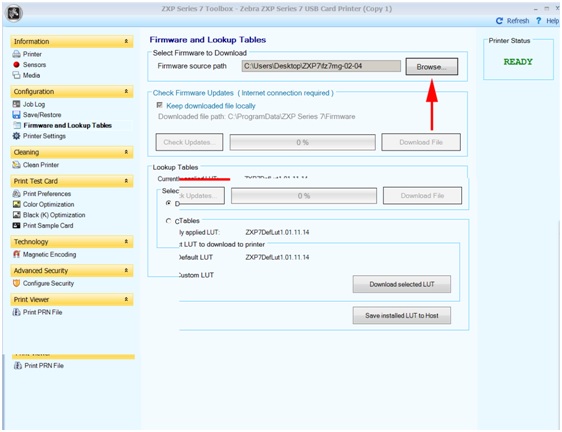
Task: Click the READY printer status indicator
Action: click(x=518, y=62)
